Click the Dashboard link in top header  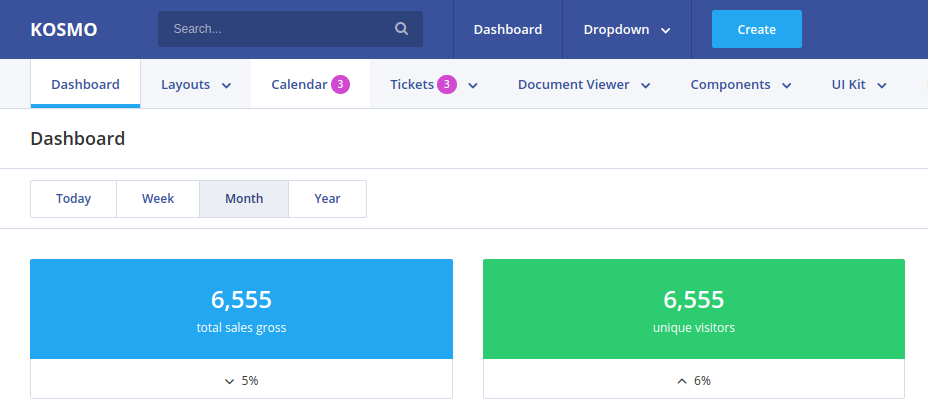(508, 30)
